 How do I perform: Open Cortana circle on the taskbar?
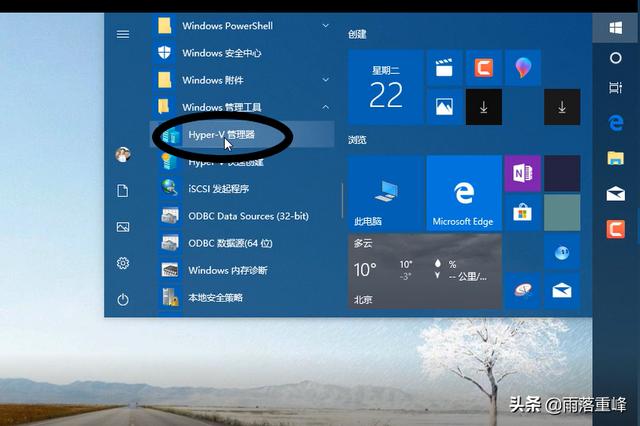[616, 58]
